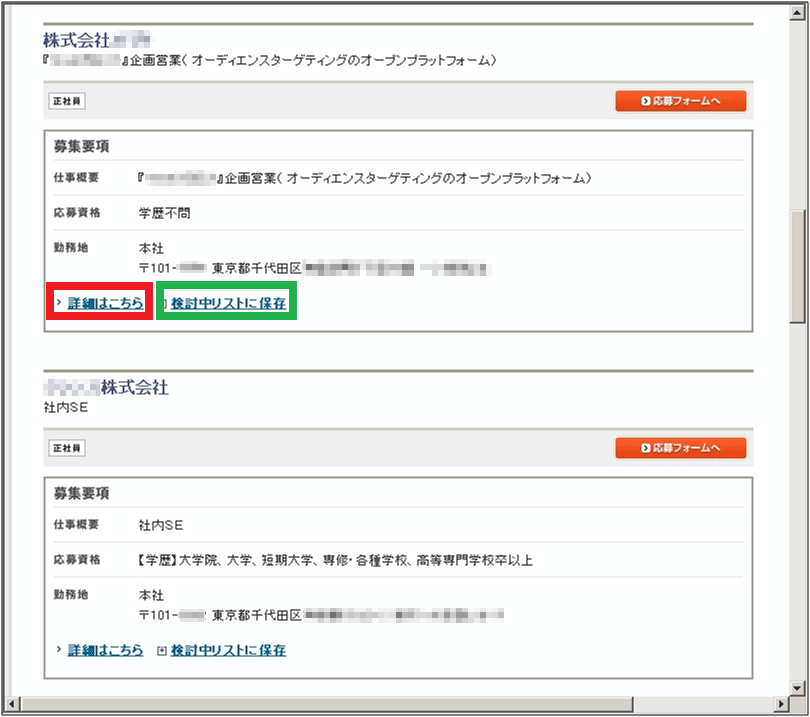Open 詳細はこちら link for the 企画営業 job
Screen dimensions: 810x717
click(105, 303)
